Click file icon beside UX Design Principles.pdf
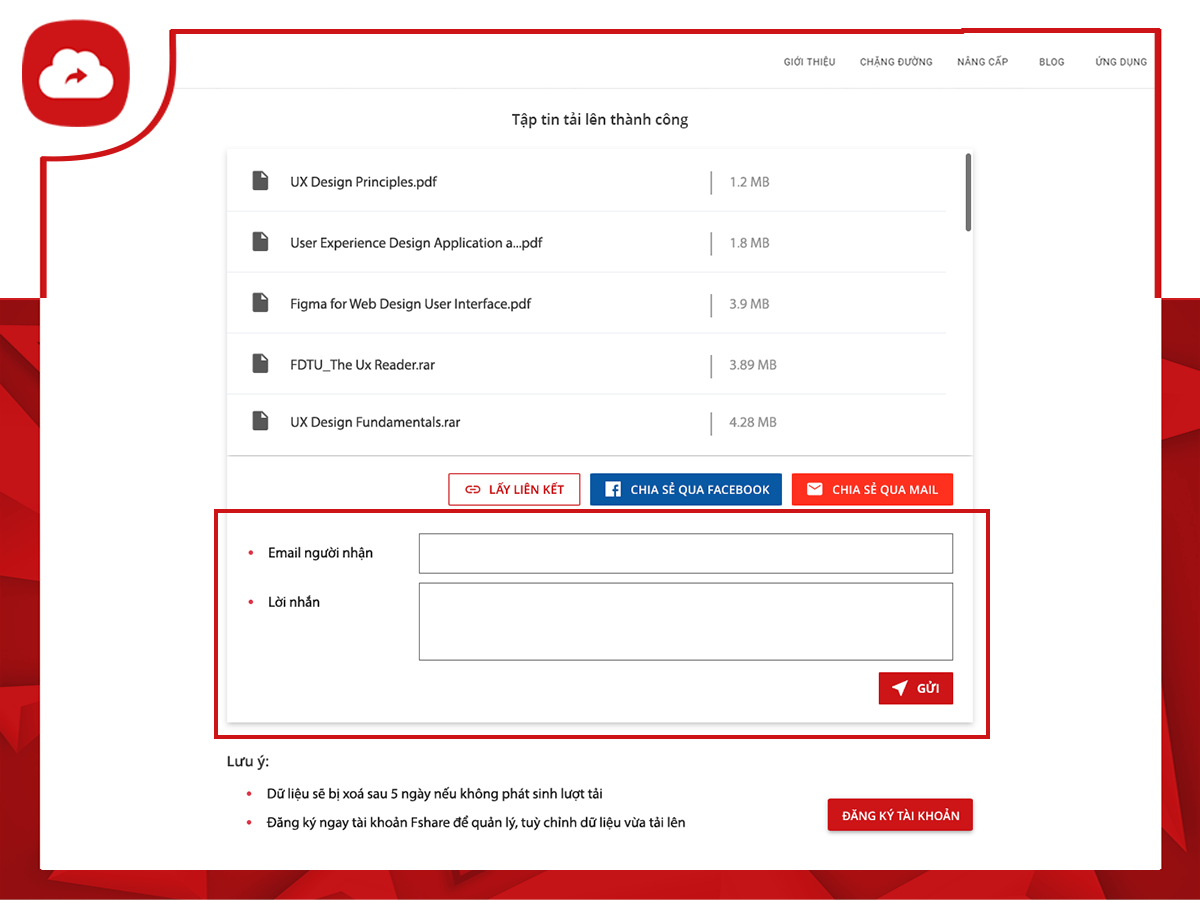Screen dimensions: 1200x900 [260, 181]
